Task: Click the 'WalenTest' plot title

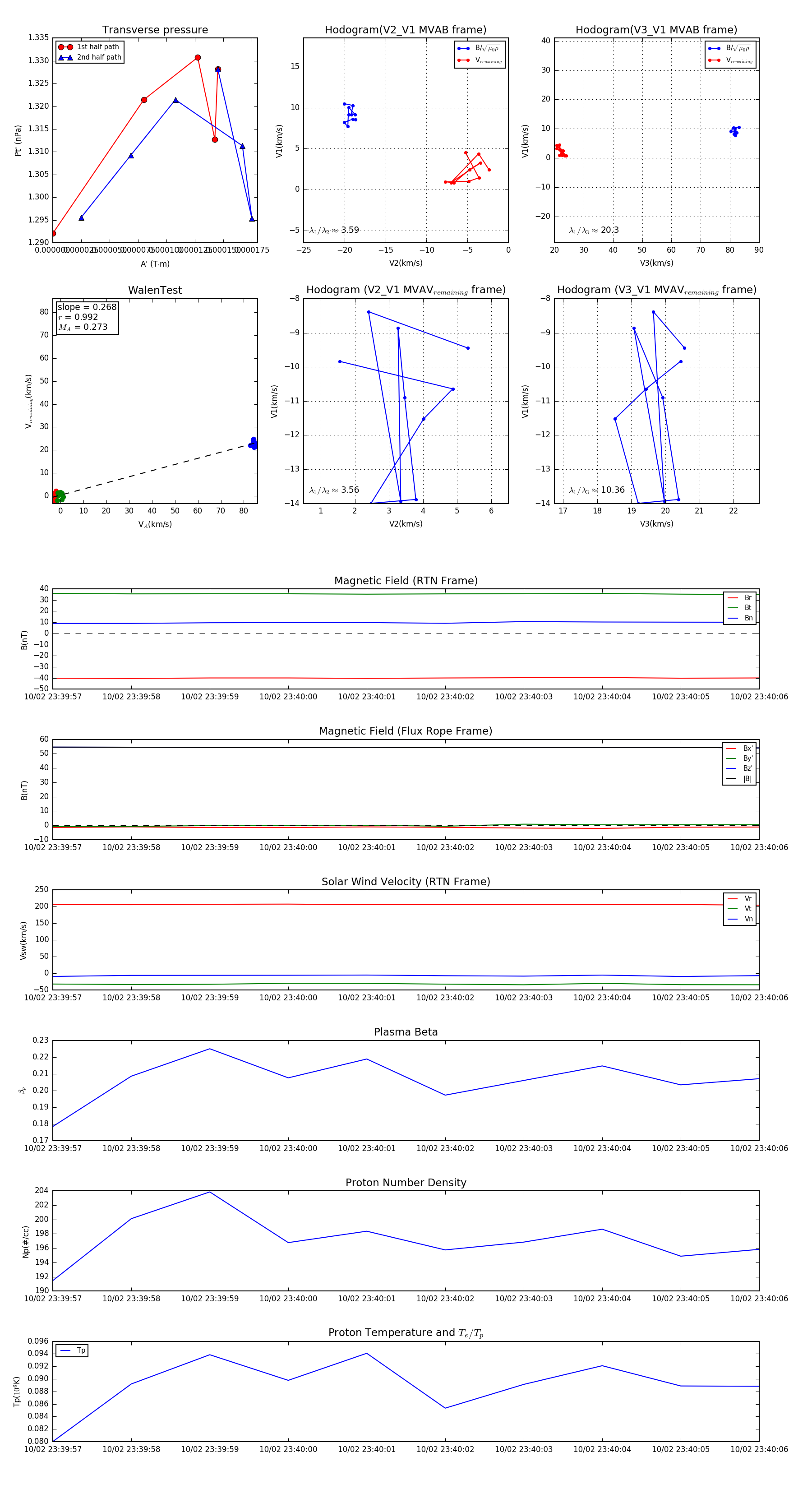Action: [x=155, y=290]
